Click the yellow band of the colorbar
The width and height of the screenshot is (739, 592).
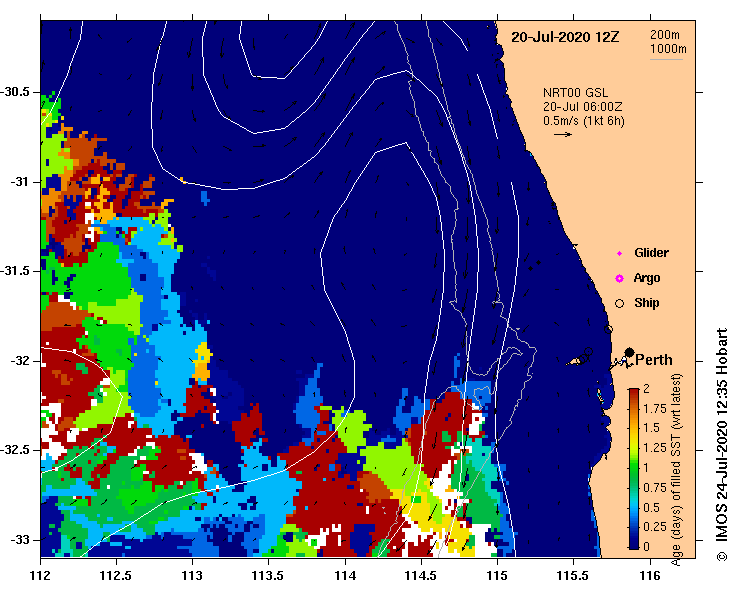(x=634, y=443)
